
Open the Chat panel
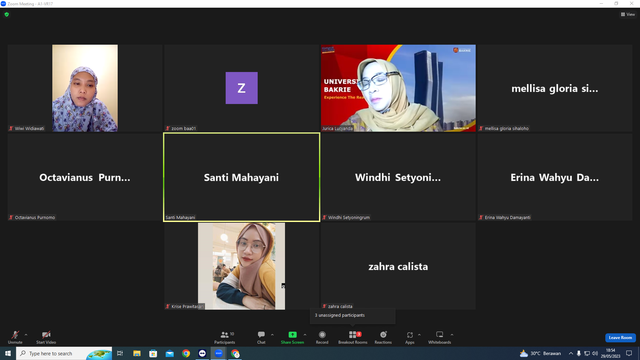[261, 337]
